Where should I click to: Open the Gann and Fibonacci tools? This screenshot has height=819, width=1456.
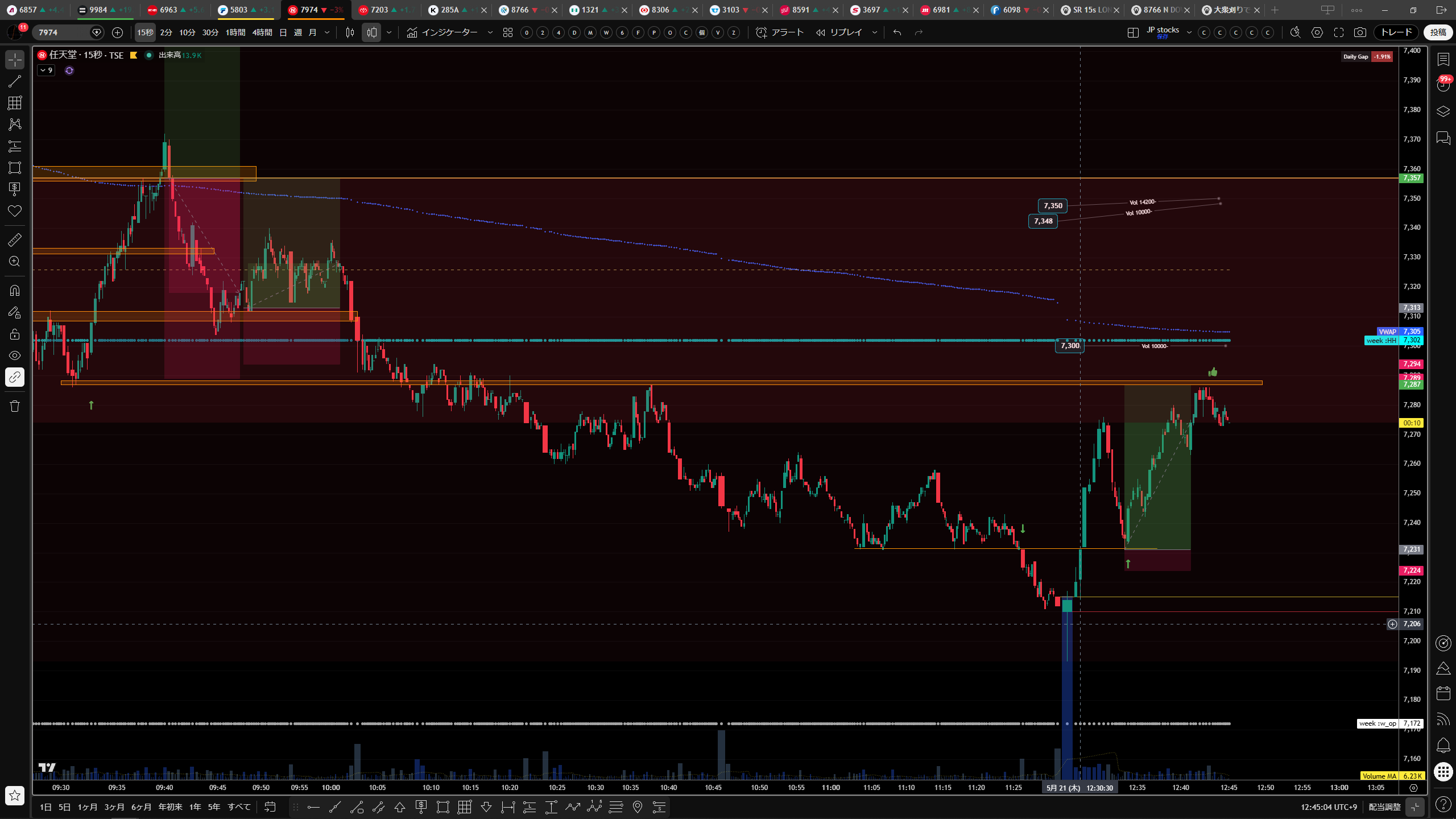(x=15, y=103)
